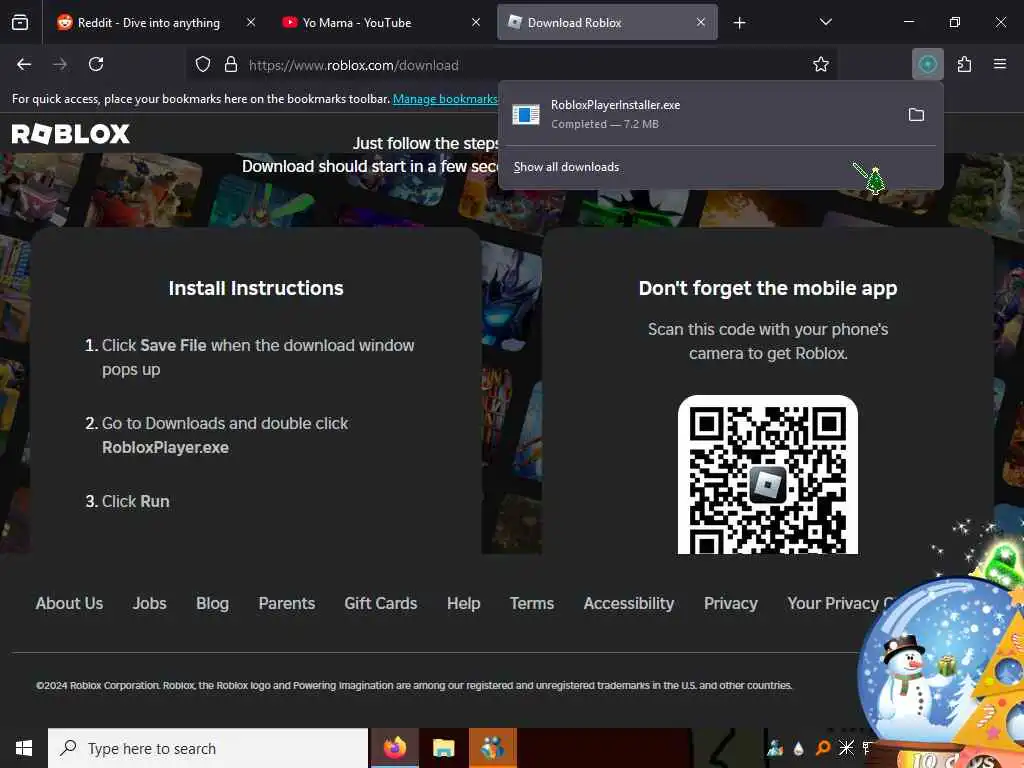Click the water drop tray icon

tap(799, 748)
